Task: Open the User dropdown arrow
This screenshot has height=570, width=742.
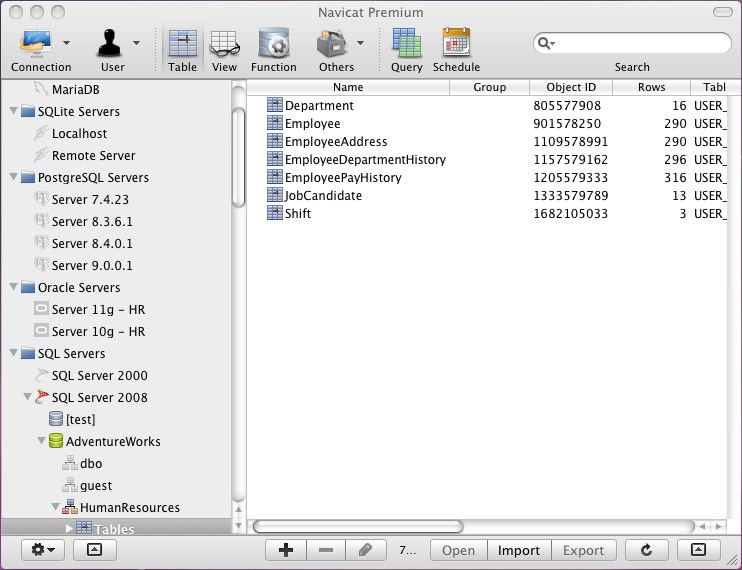Action: coord(136,43)
